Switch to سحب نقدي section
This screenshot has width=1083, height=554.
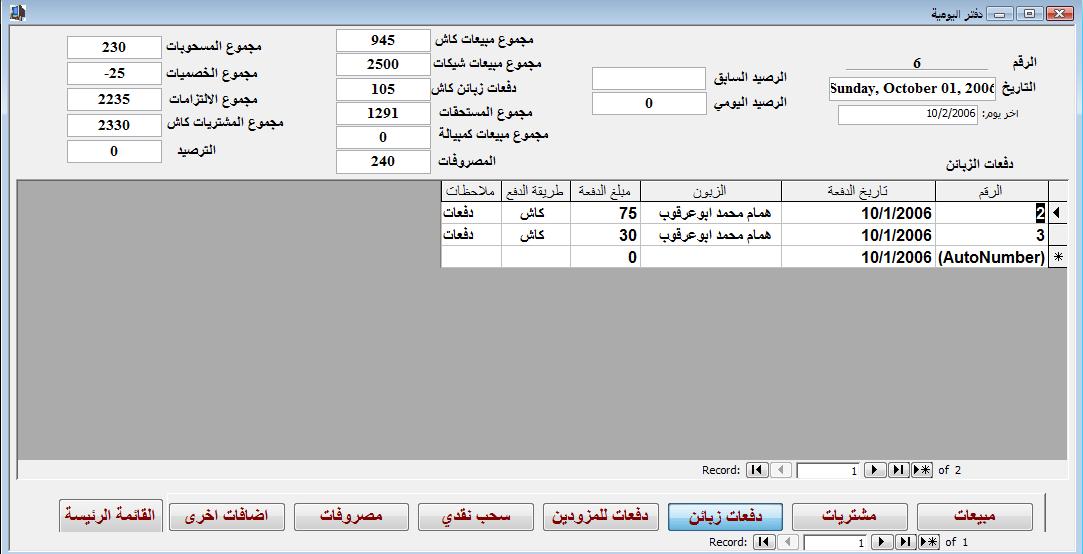476,517
